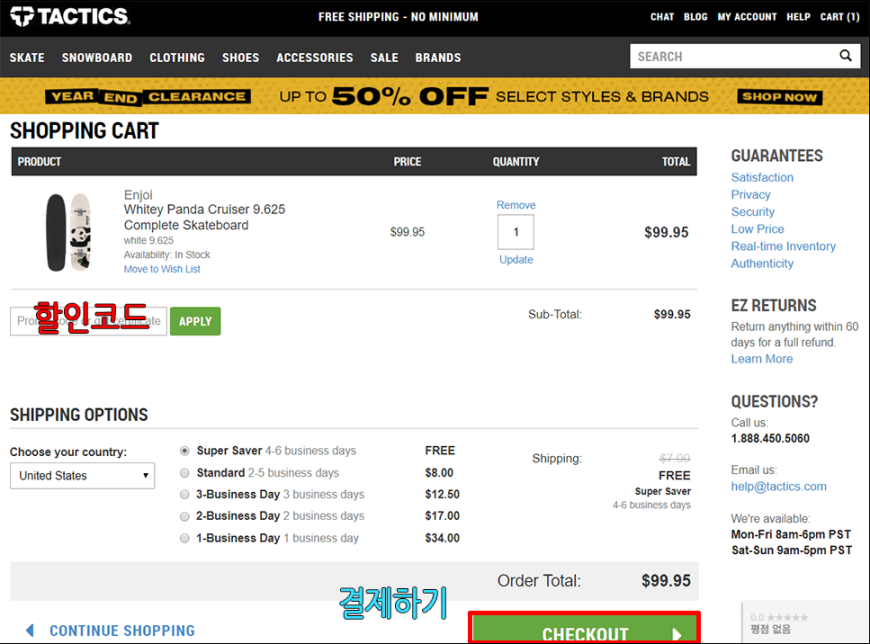Open the Security guarantee link
This screenshot has width=870, height=644.
[752, 212]
